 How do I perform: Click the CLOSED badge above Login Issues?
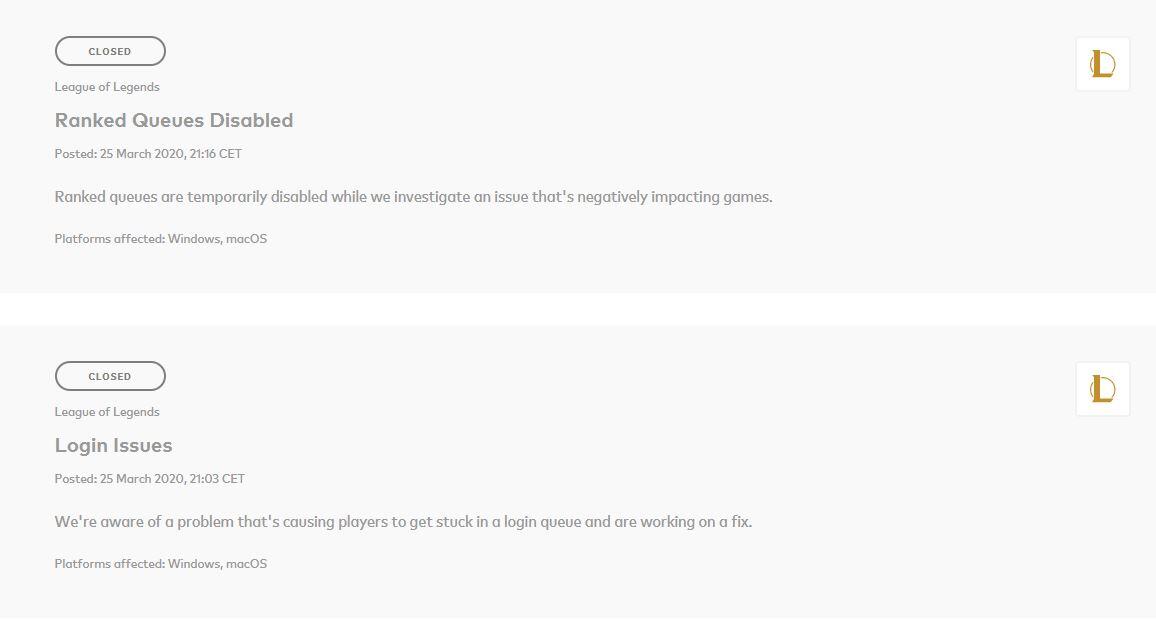(110, 376)
